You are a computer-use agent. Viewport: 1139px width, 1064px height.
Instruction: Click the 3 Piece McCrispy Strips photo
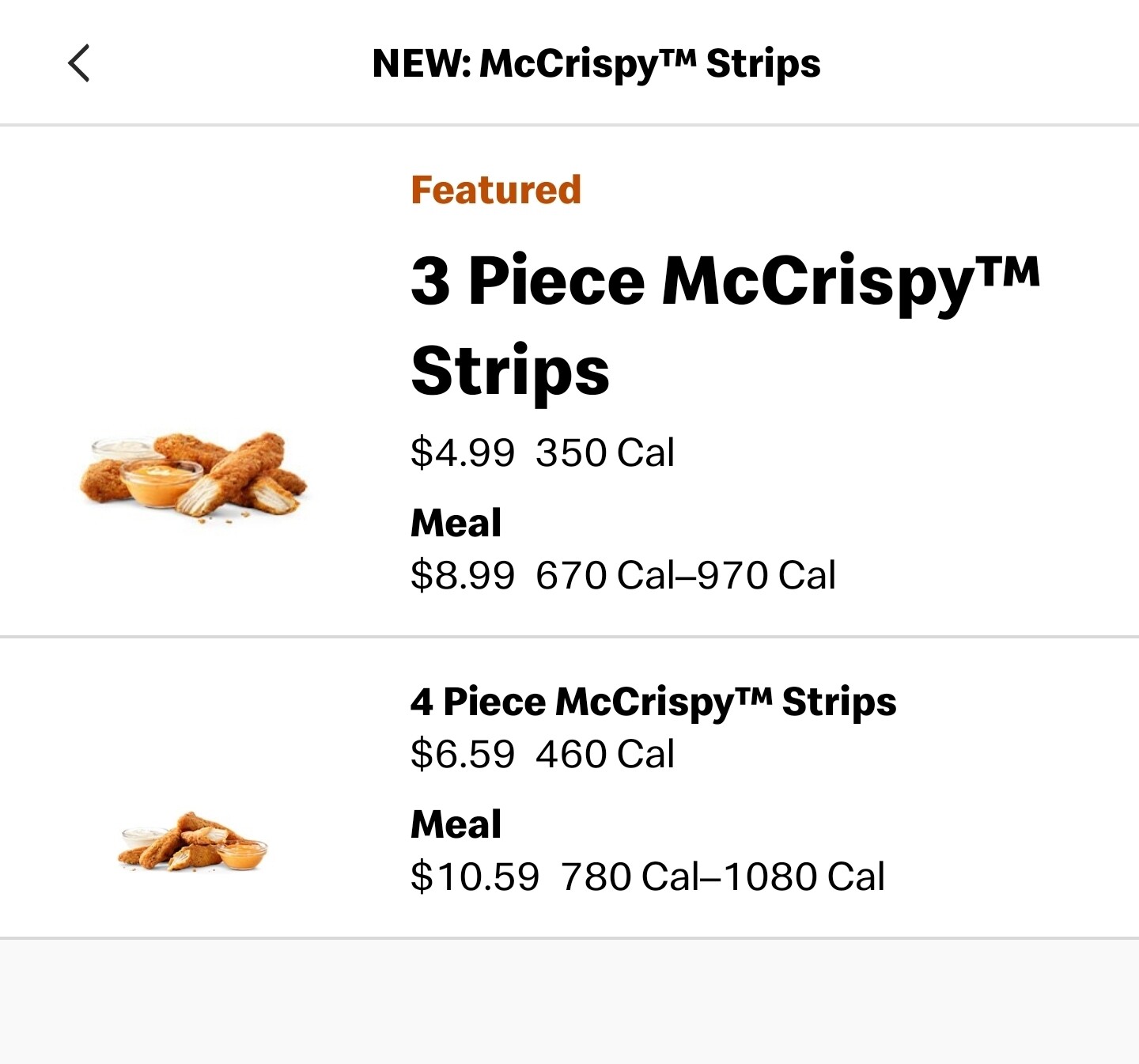[x=193, y=475]
